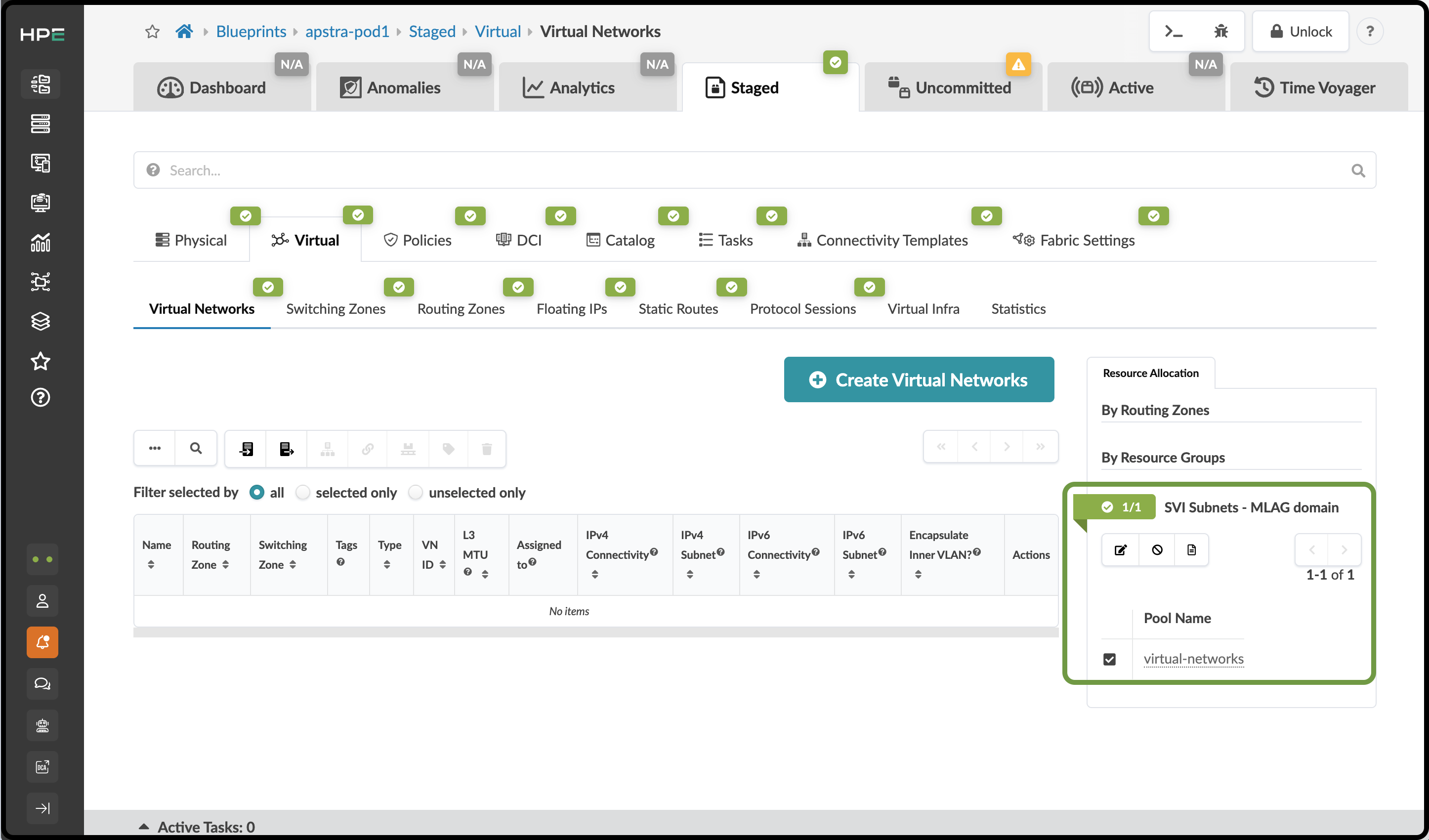Expand the Active Tasks panel
Viewport: 1429px width, 840px height.
tap(143, 826)
